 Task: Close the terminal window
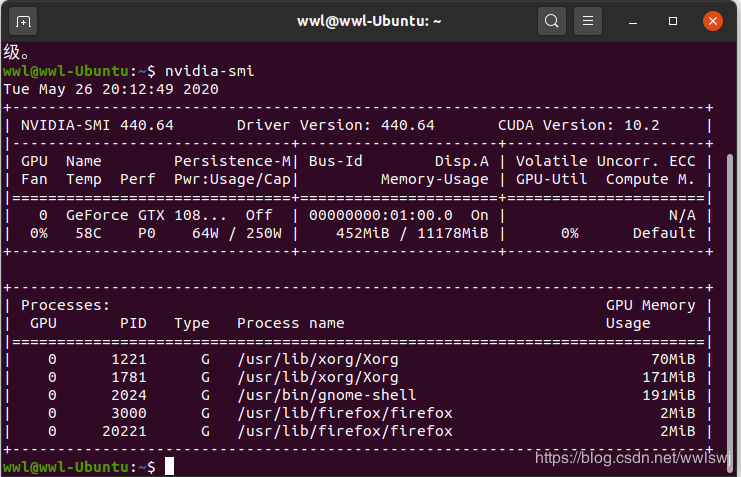pyautogui.click(x=712, y=20)
